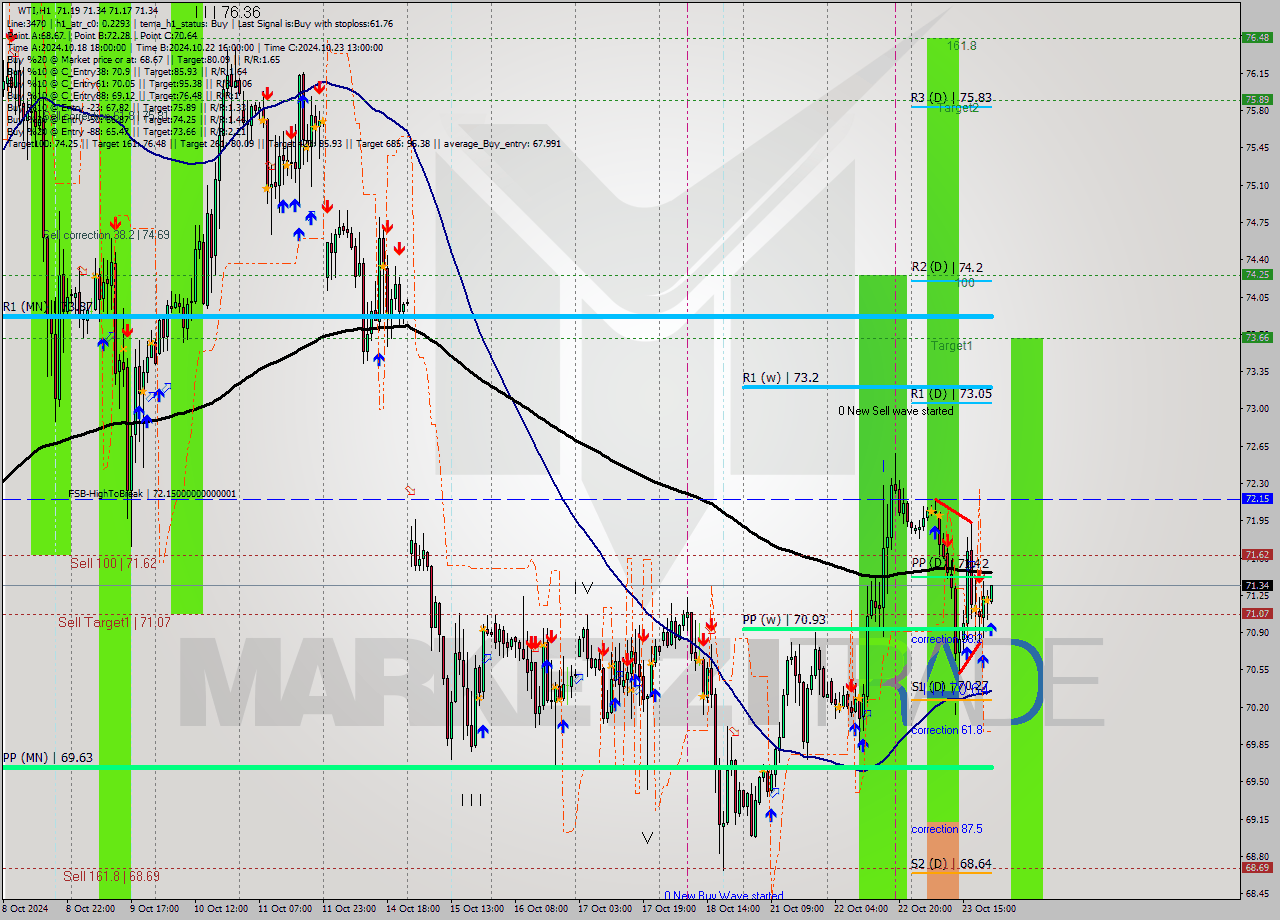Click the R3 (D) | 75.83 pivot label
The height and width of the screenshot is (920, 1280).
[951, 97]
